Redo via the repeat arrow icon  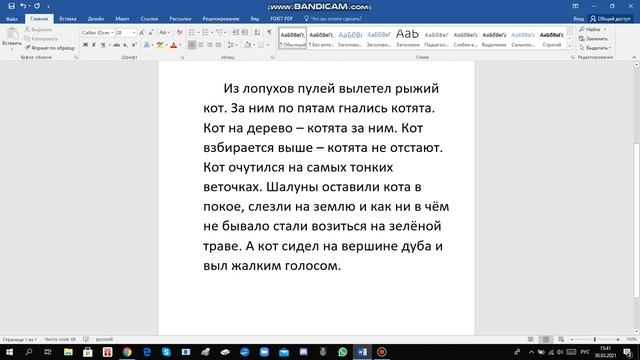37,6
